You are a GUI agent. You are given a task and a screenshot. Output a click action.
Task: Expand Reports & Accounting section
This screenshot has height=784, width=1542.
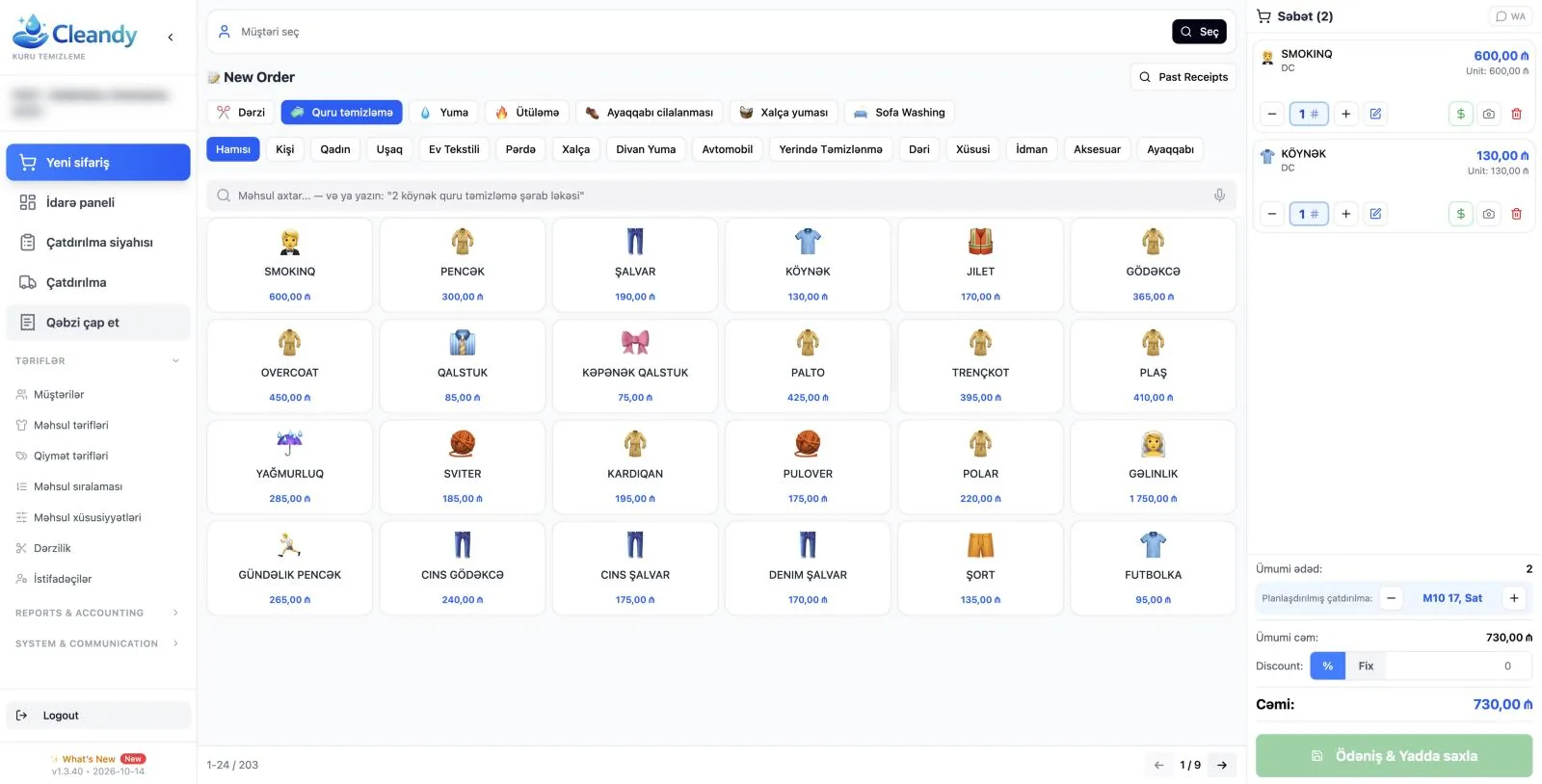pyautogui.click(x=97, y=613)
